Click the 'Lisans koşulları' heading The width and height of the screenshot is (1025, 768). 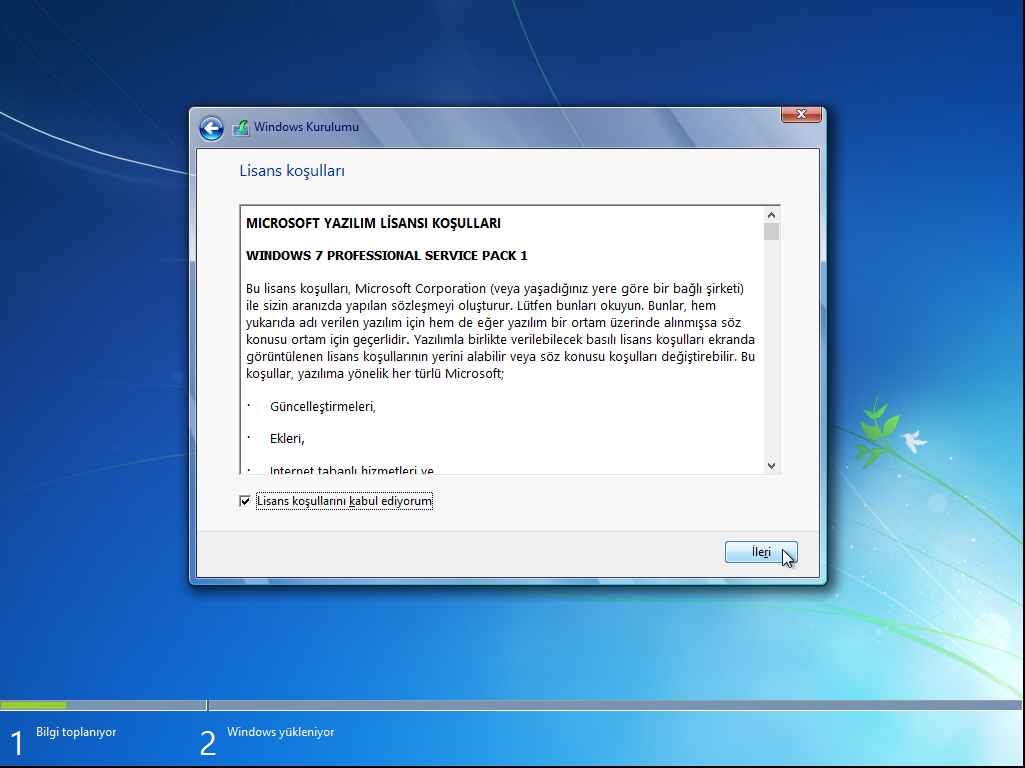(x=292, y=171)
